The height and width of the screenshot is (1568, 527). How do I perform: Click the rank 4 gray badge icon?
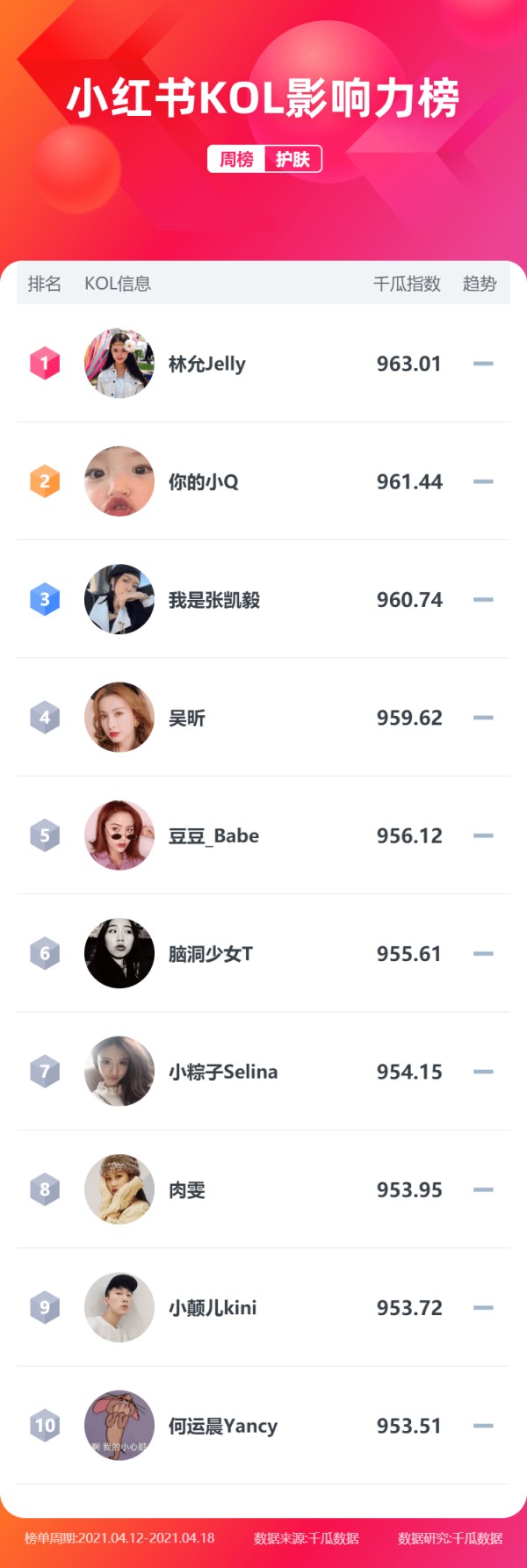(45, 718)
